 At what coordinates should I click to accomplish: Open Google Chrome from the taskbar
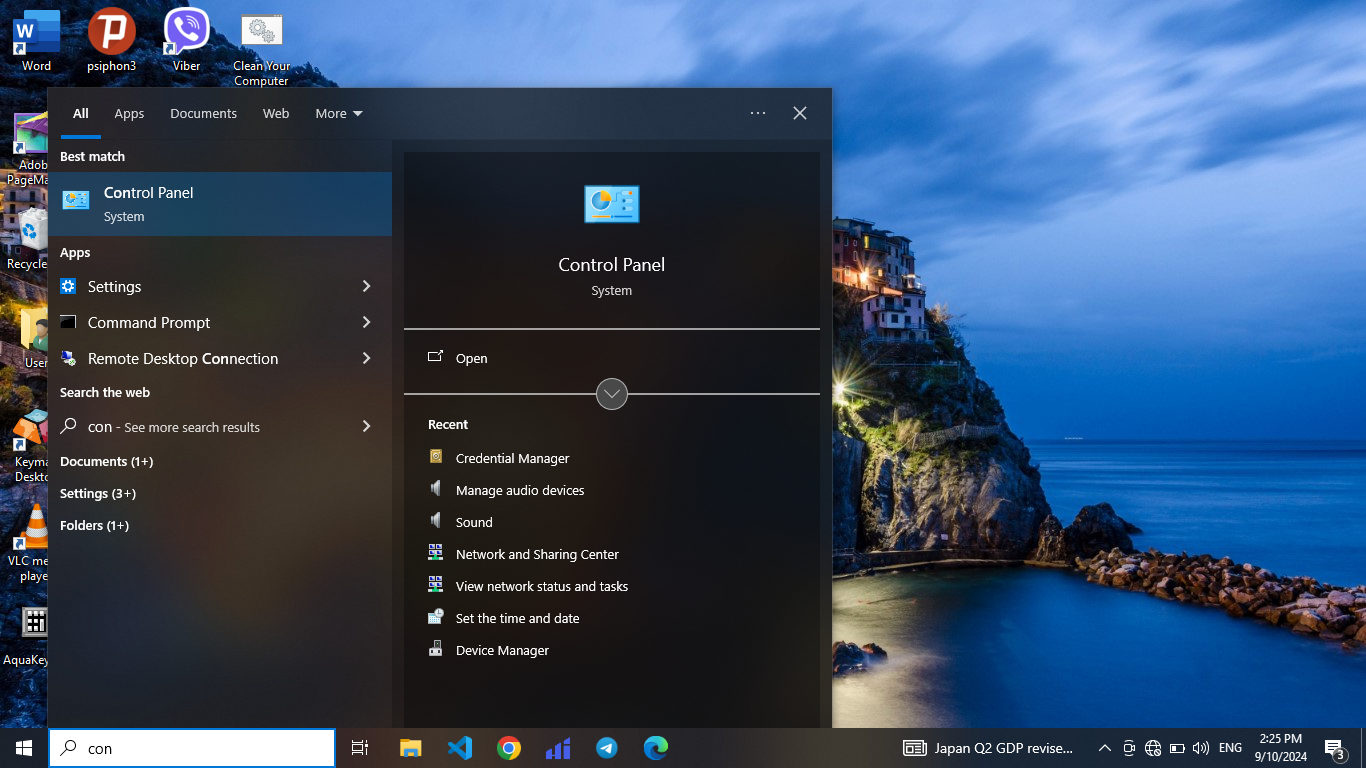tap(509, 748)
